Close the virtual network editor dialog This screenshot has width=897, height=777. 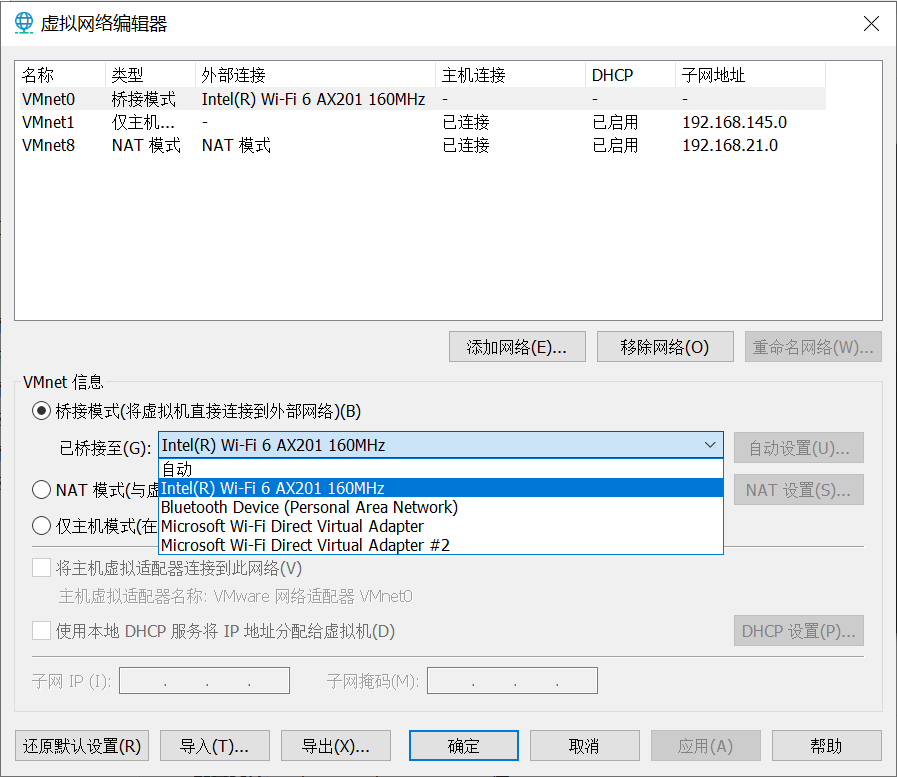(871, 23)
